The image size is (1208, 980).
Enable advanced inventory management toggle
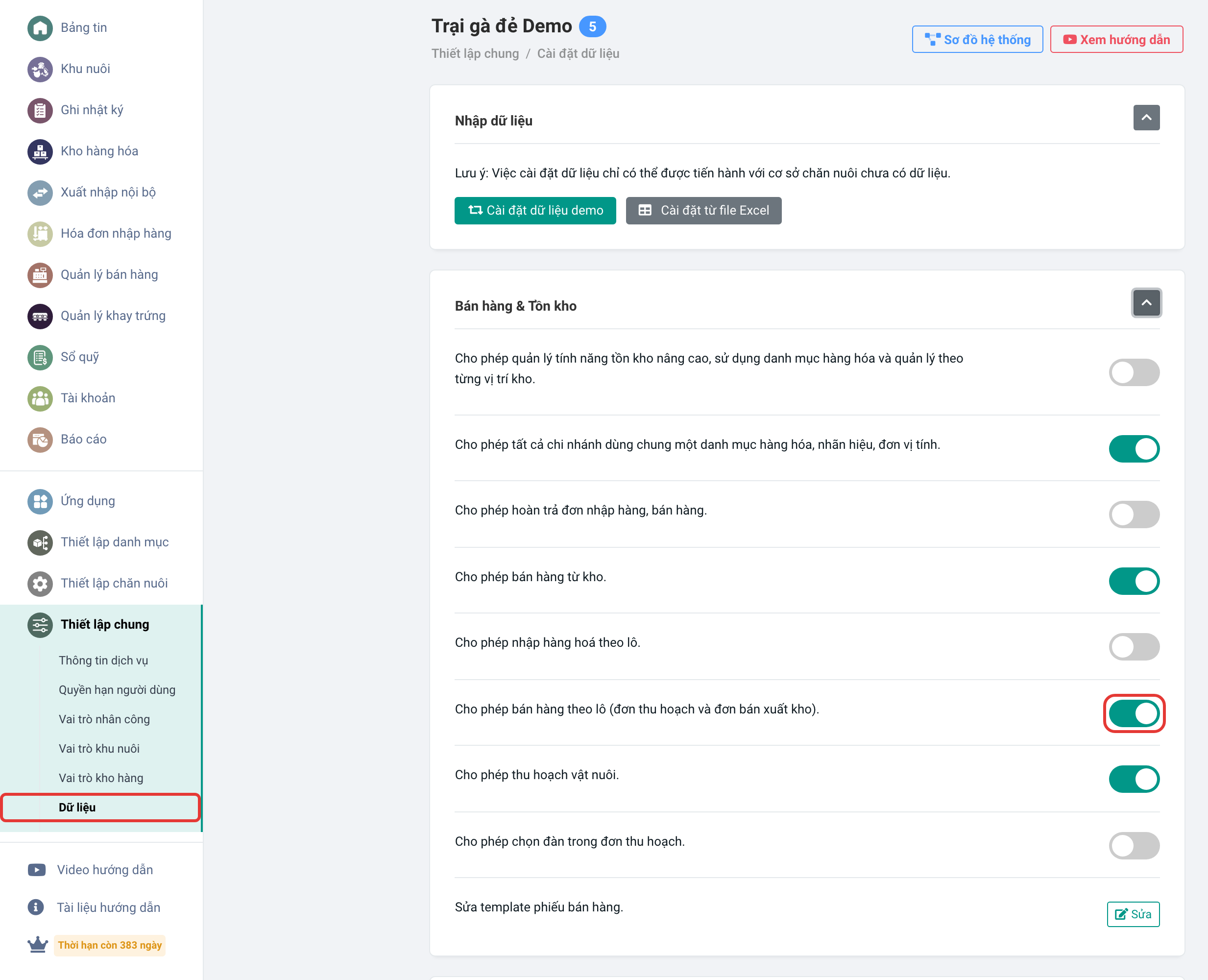pos(1134,372)
